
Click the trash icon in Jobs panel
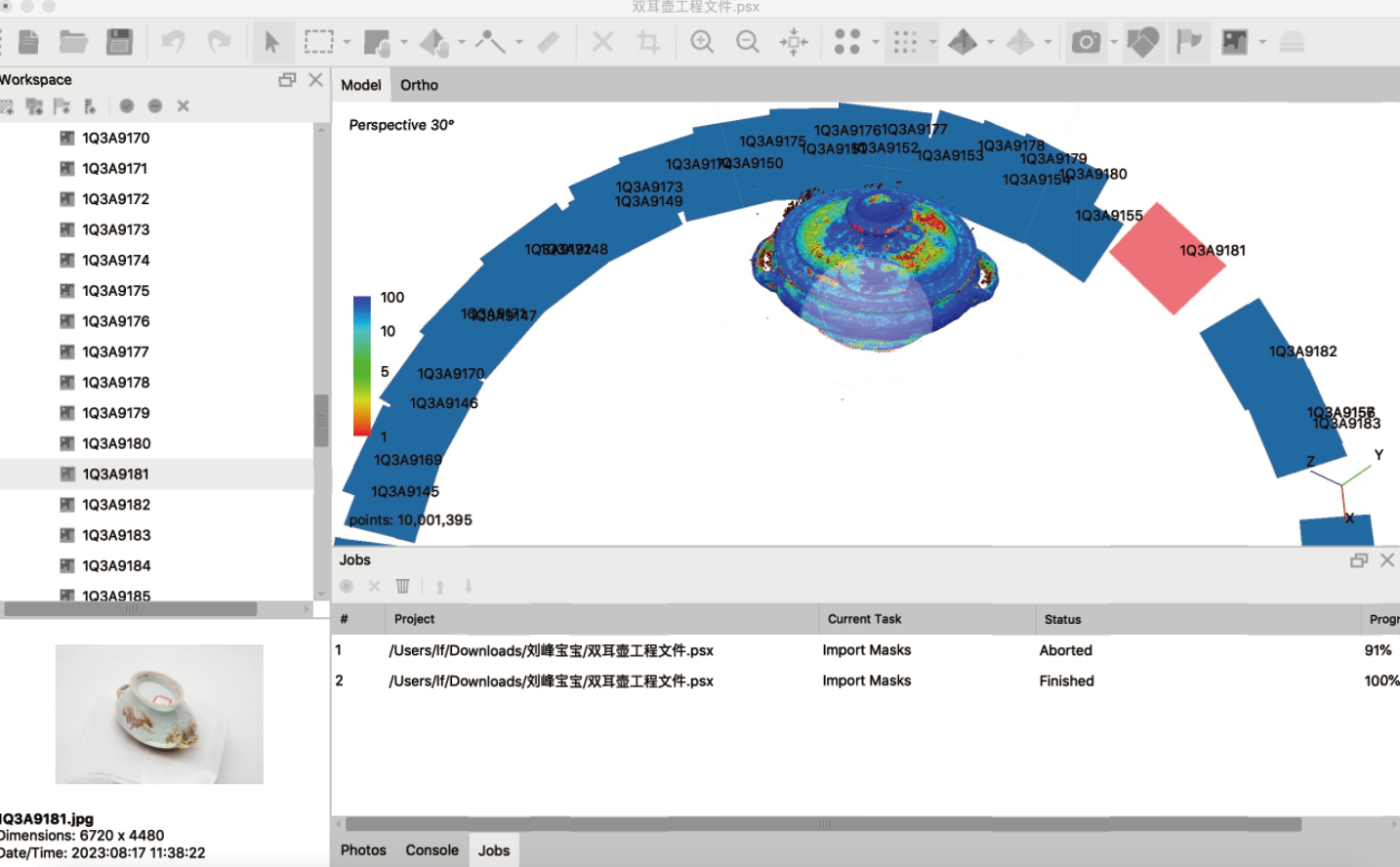coord(402,587)
